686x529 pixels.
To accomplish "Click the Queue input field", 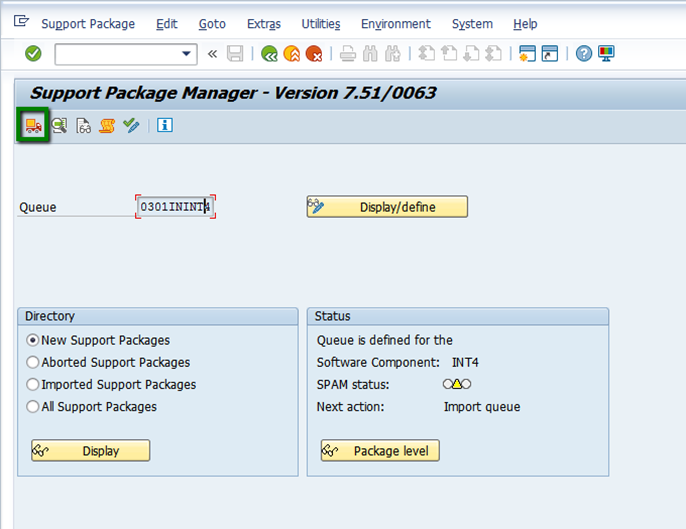I will [x=175, y=207].
